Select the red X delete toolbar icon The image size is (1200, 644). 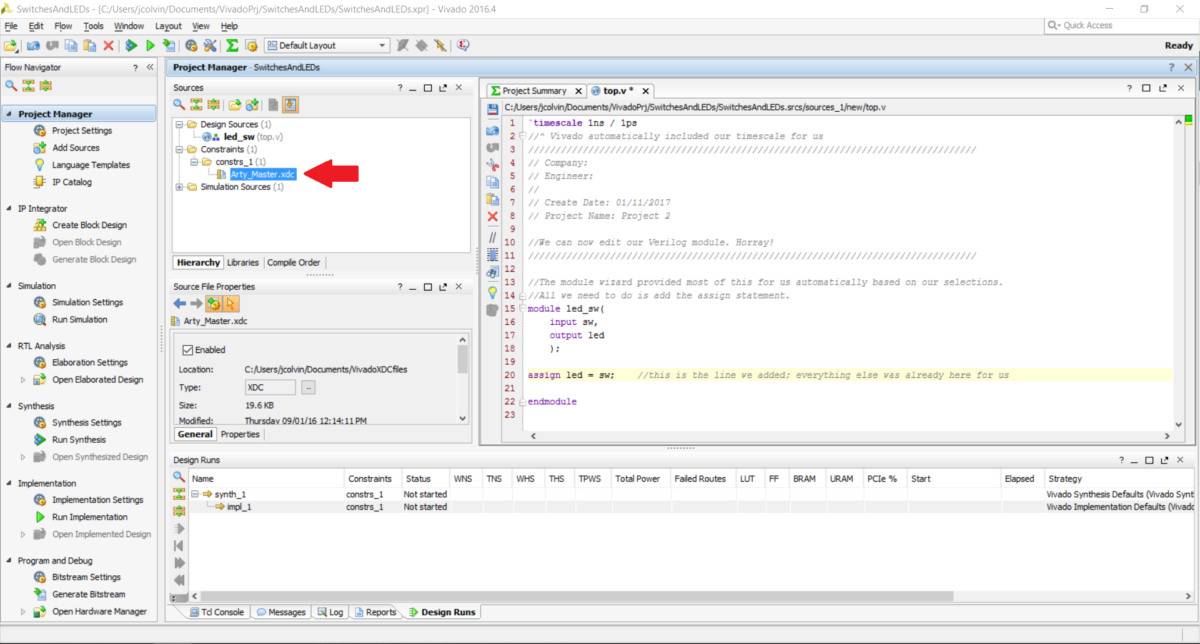pyautogui.click(x=108, y=45)
